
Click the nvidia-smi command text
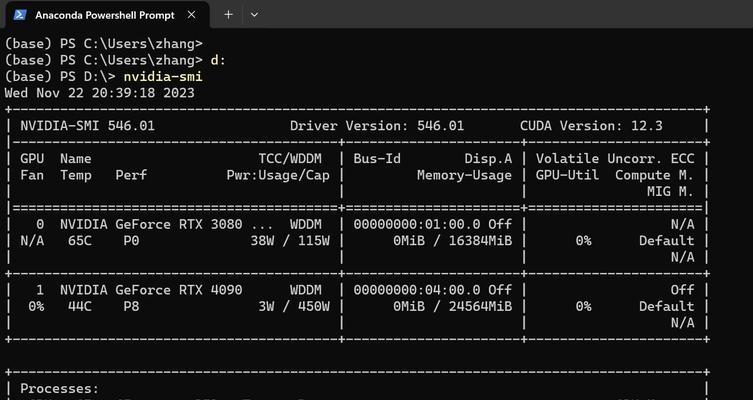pyautogui.click(x=163, y=76)
